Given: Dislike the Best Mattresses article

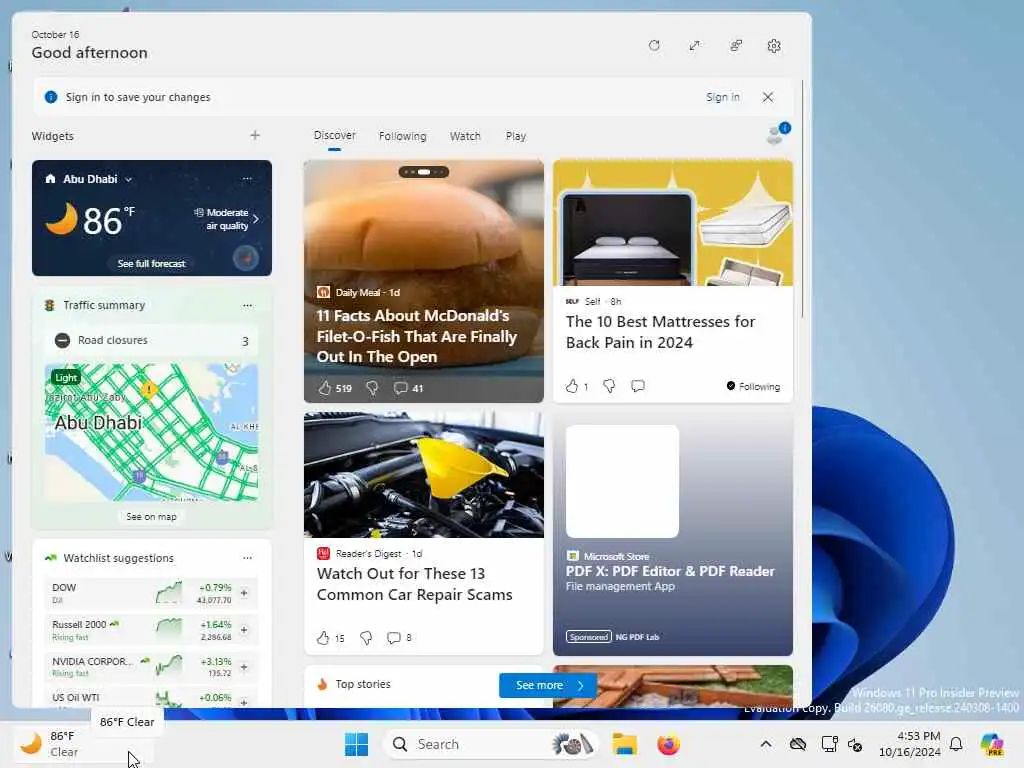Looking at the screenshot, I should 609,386.
